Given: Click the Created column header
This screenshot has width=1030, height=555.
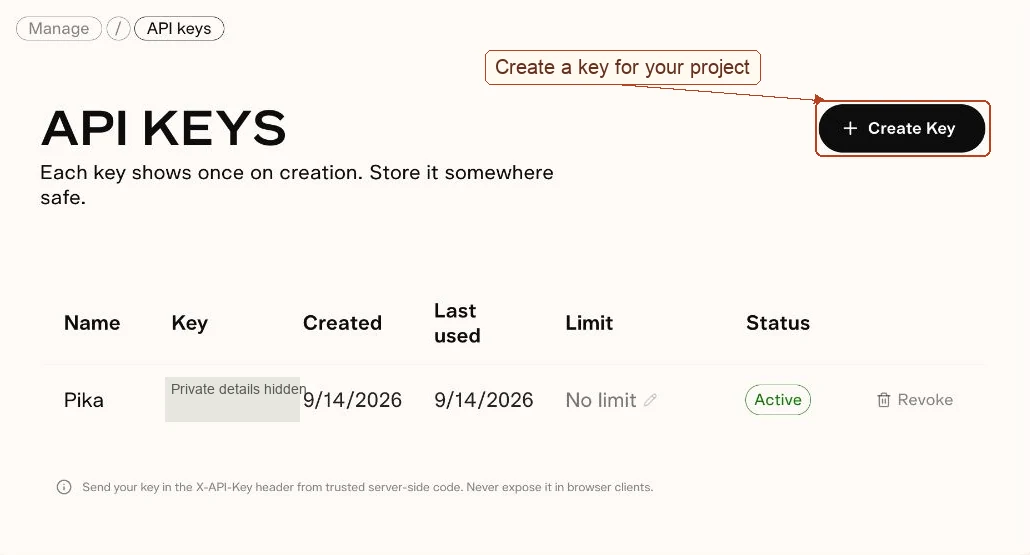Looking at the screenshot, I should [x=342, y=322].
